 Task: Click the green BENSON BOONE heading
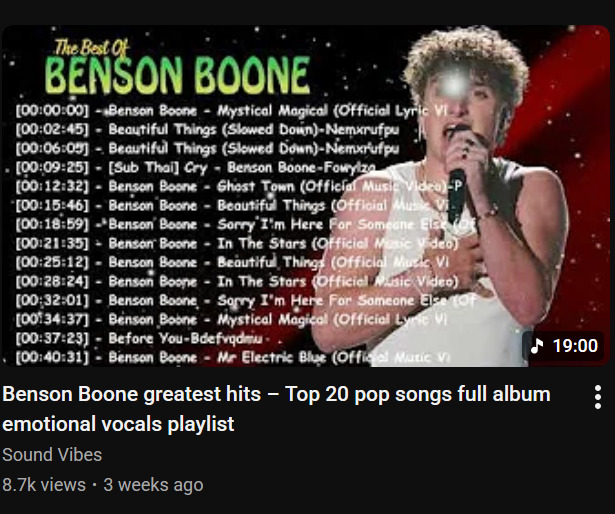177,75
